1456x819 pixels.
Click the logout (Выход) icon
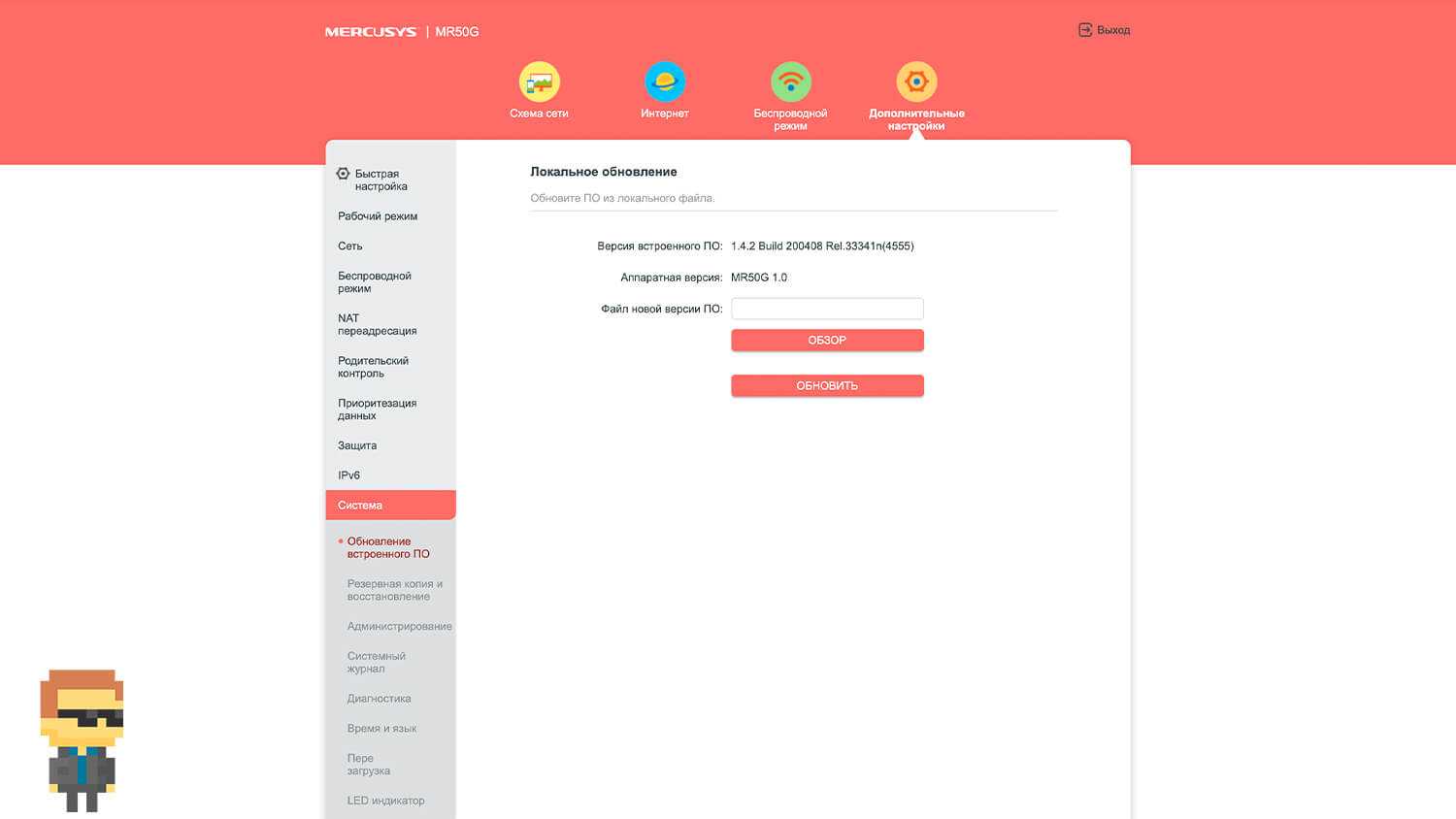(x=1085, y=30)
